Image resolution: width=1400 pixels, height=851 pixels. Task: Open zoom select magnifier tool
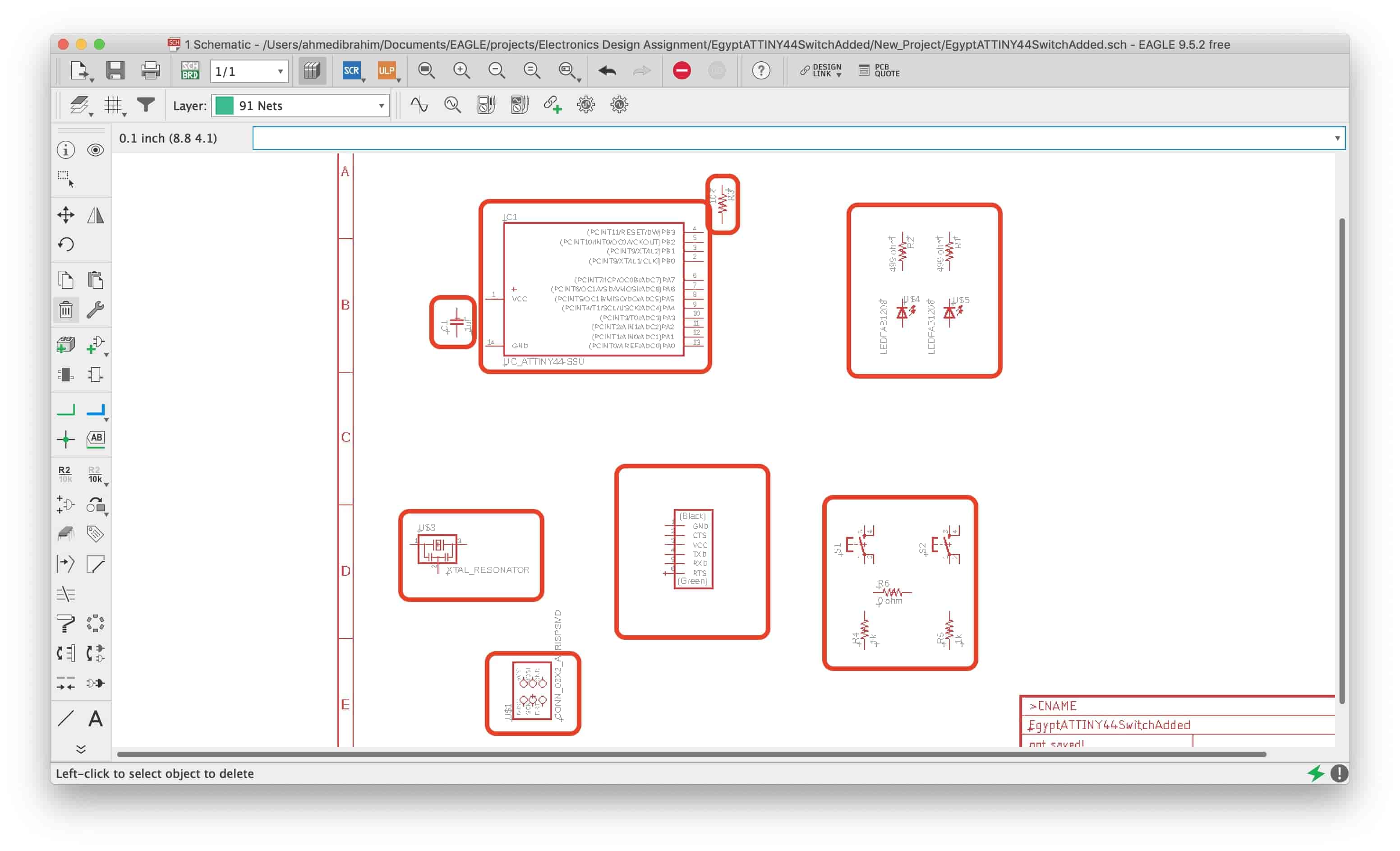[x=567, y=70]
